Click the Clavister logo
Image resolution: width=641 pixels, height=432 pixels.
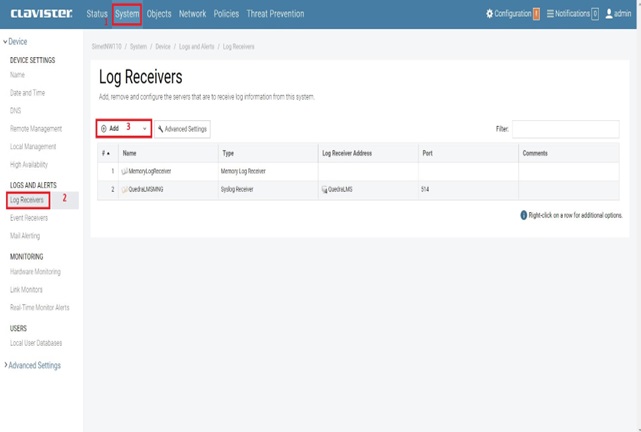[x=40, y=14]
